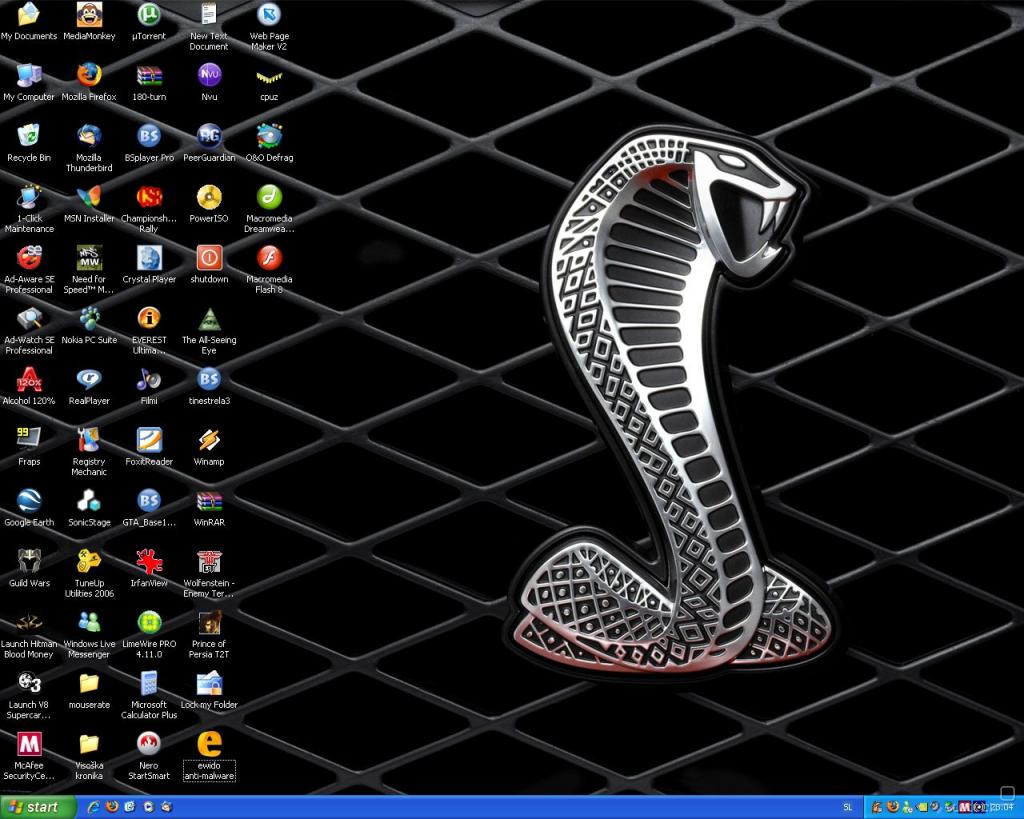
Task: Open the Windows start menu
Action: pyautogui.click(x=37, y=807)
